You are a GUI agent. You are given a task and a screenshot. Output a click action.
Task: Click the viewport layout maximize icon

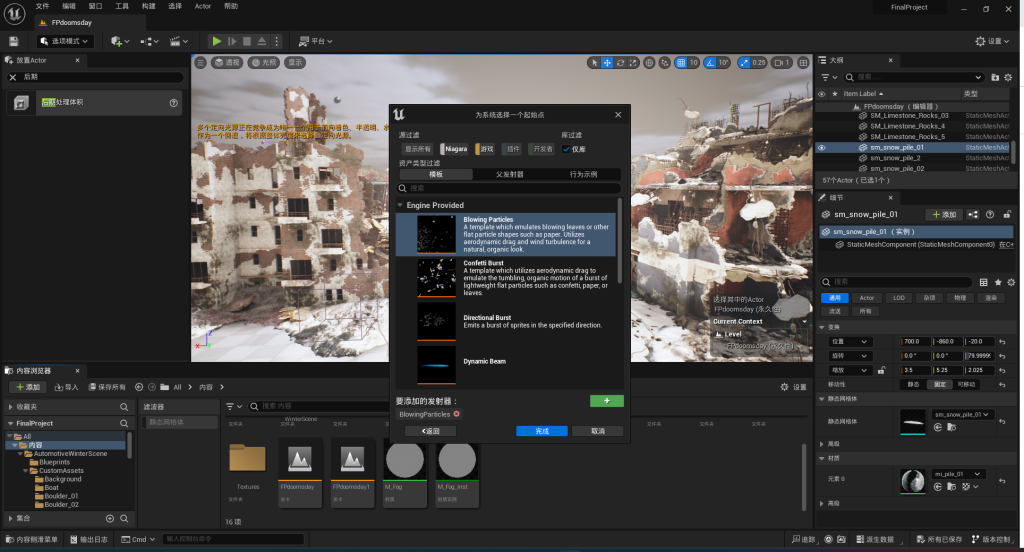point(803,63)
